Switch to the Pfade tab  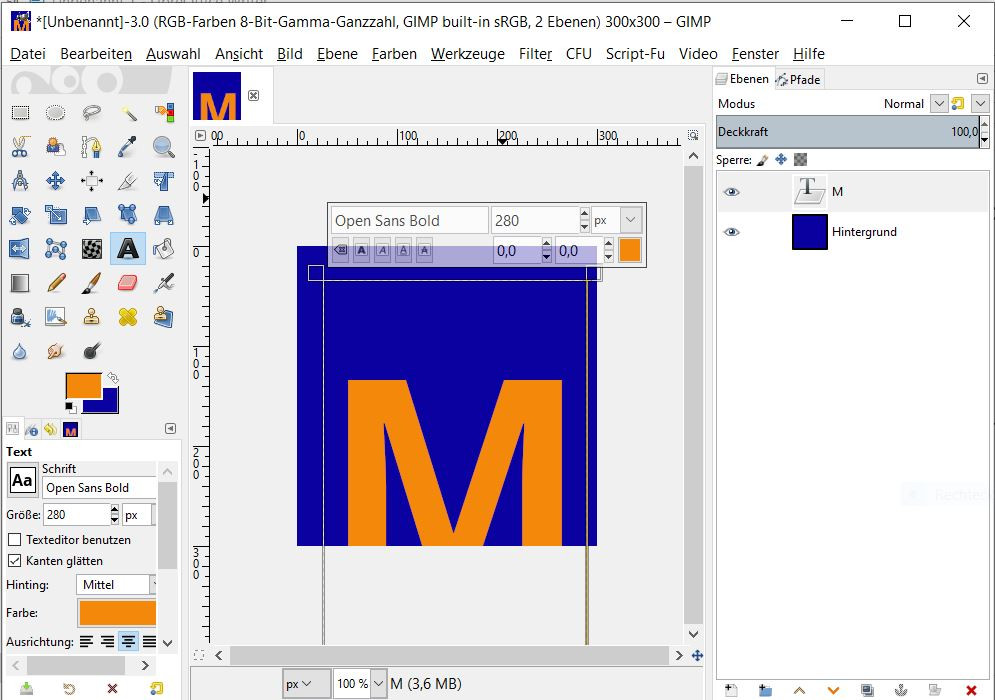(x=798, y=79)
